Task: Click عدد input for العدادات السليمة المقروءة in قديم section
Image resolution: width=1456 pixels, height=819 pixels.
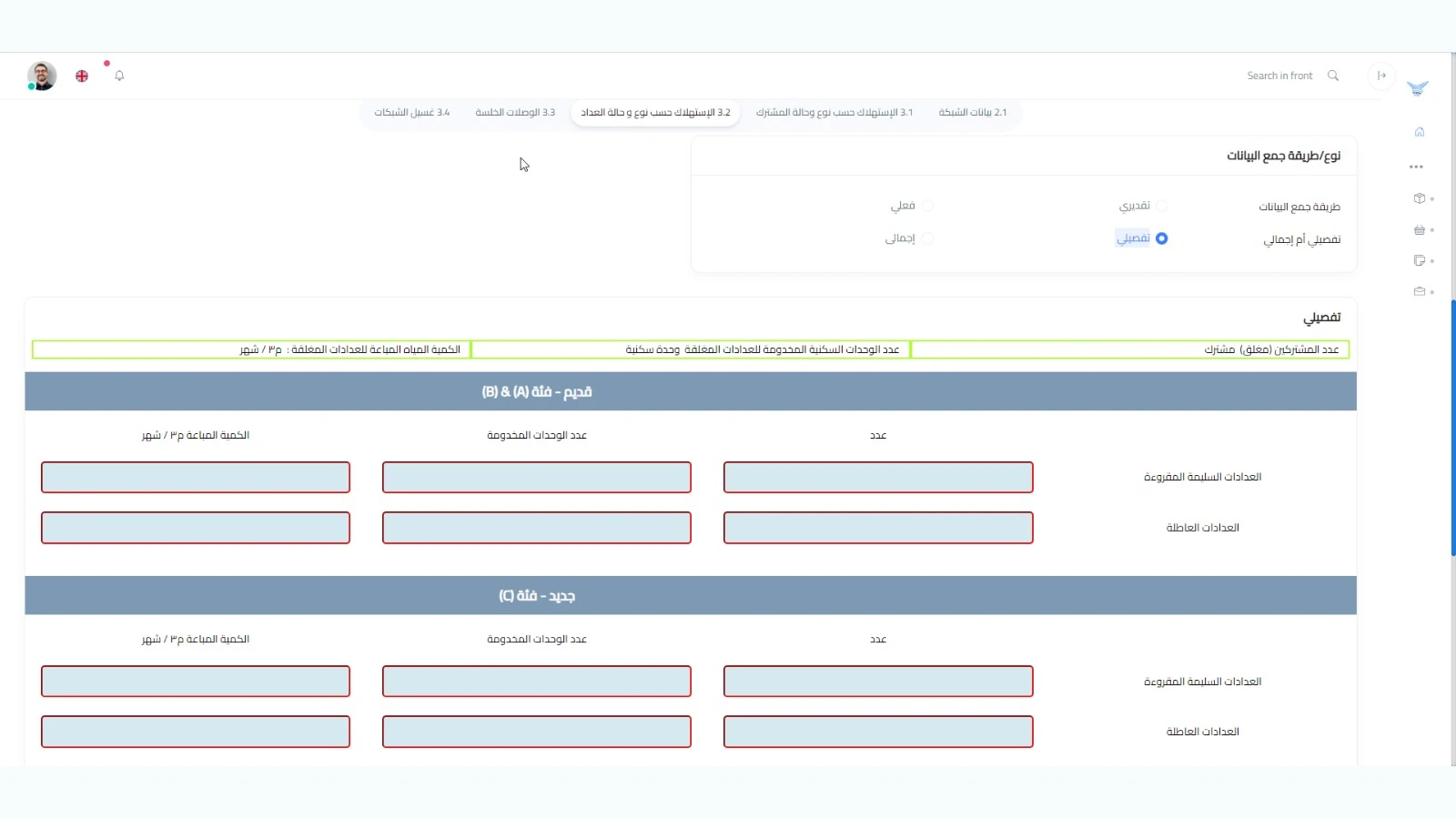Action: [878, 477]
